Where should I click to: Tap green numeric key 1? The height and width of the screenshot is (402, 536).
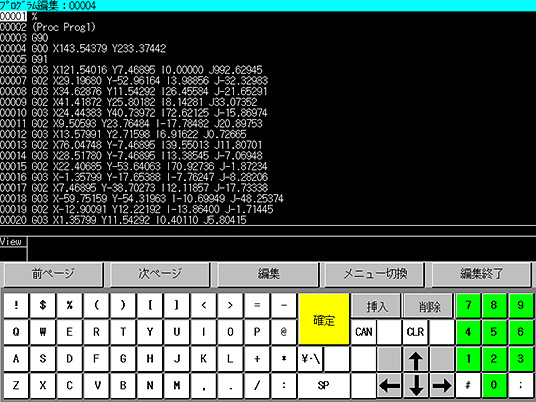(x=468, y=359)
